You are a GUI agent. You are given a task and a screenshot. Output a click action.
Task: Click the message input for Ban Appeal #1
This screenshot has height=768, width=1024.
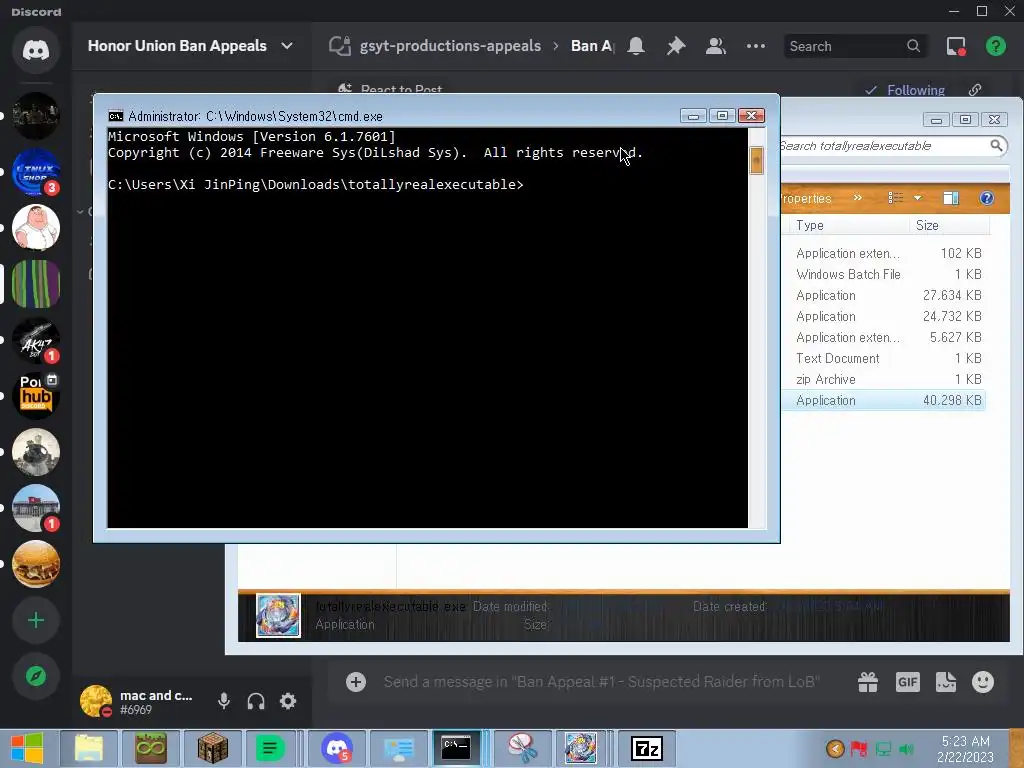[601, 682]
